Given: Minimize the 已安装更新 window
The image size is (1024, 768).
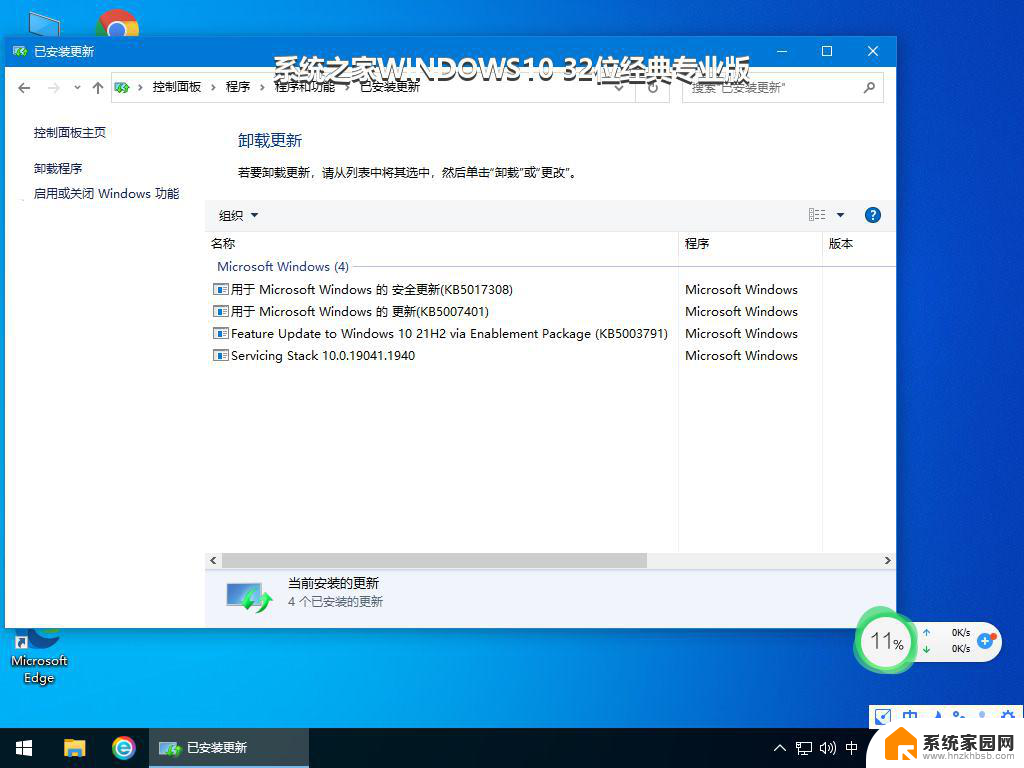Looking at the screenshot, I should tap(782, 51).
